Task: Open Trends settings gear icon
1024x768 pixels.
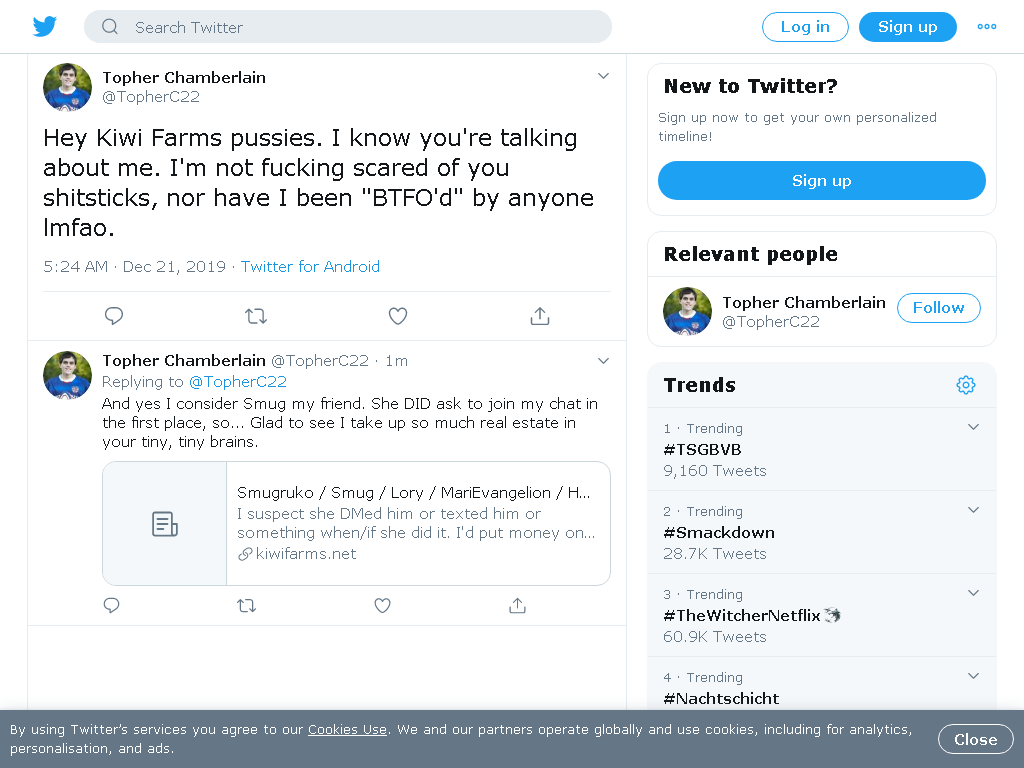Action: [966, 385]
